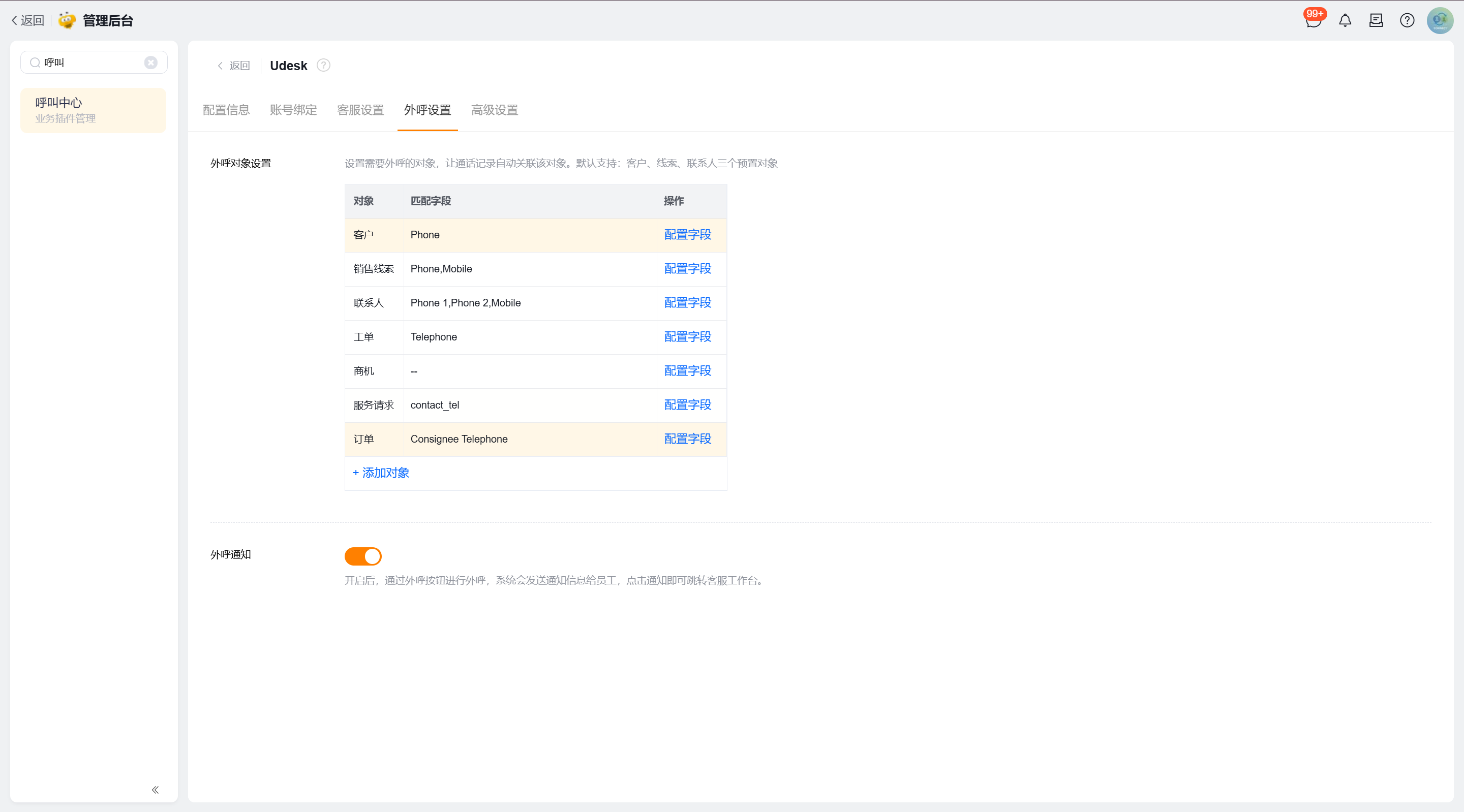Image resolution: width=1464 pixels, height=812 pixels.
Task: Go back using top-left 返回
Action: (27, 20)
